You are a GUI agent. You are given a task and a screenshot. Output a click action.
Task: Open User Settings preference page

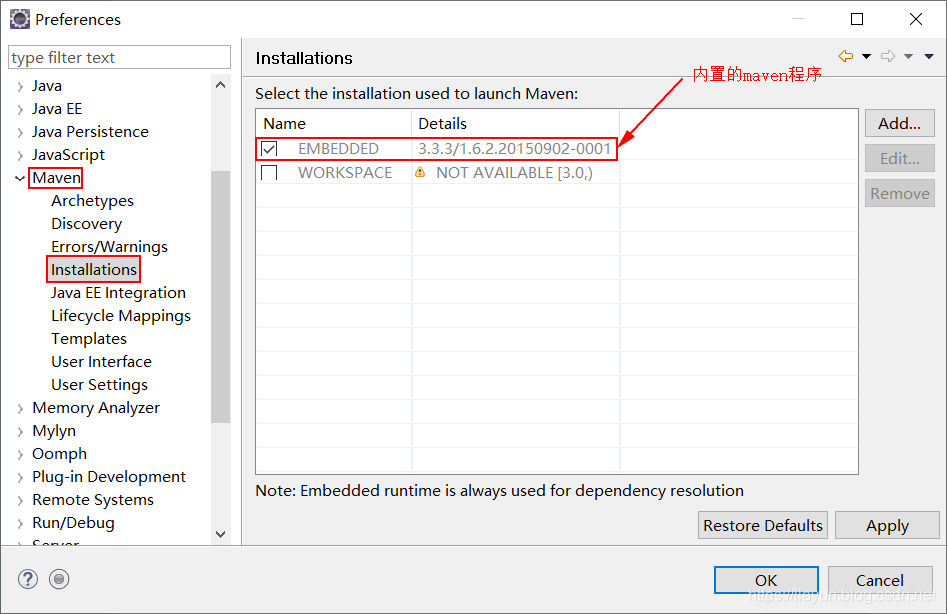tap(100, 385)
